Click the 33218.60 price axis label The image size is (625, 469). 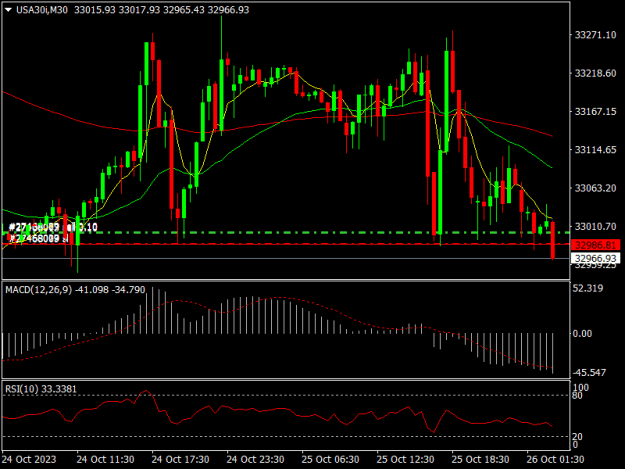tap(595, 73)
